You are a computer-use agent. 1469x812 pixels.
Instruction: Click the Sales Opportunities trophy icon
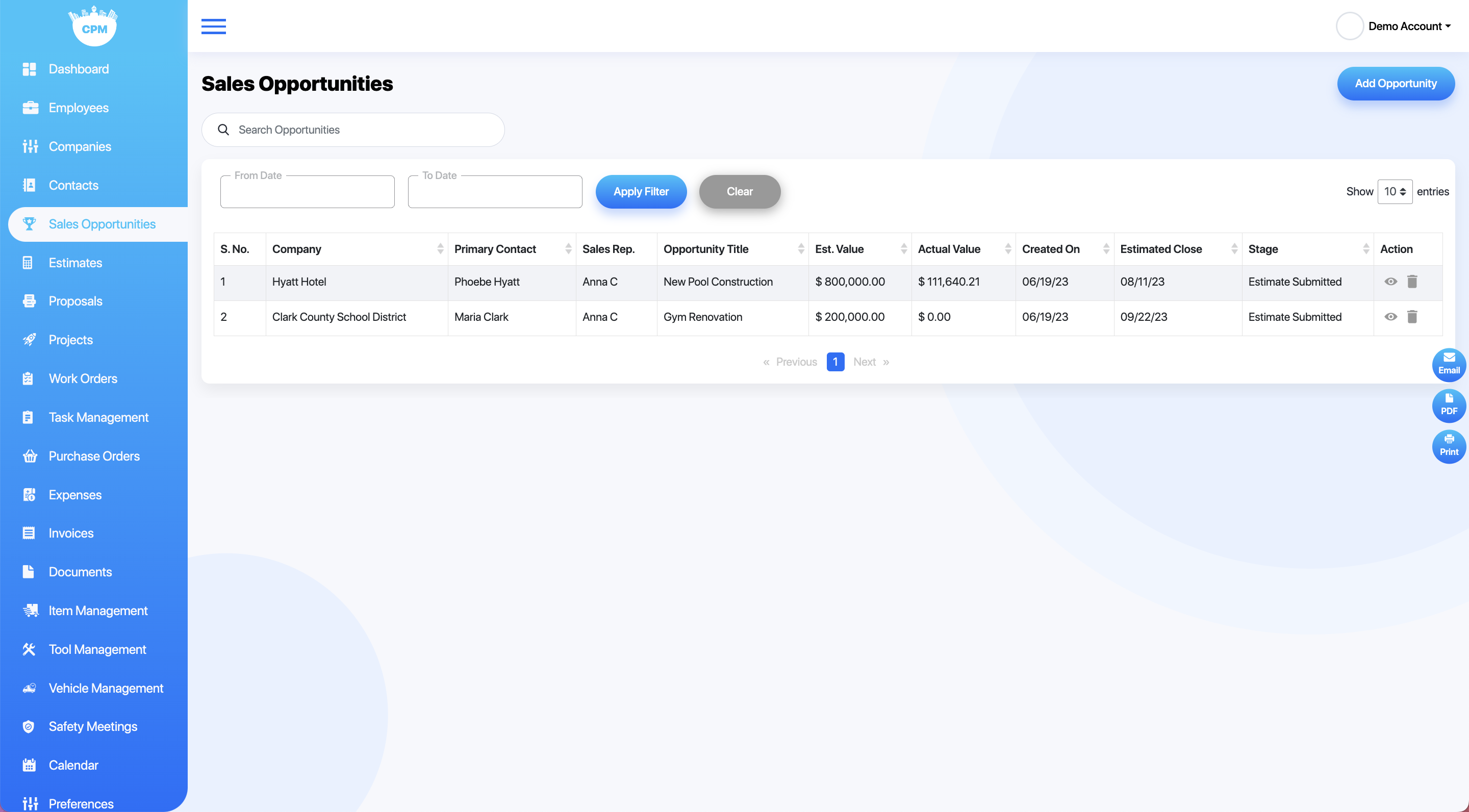point(29,224)
